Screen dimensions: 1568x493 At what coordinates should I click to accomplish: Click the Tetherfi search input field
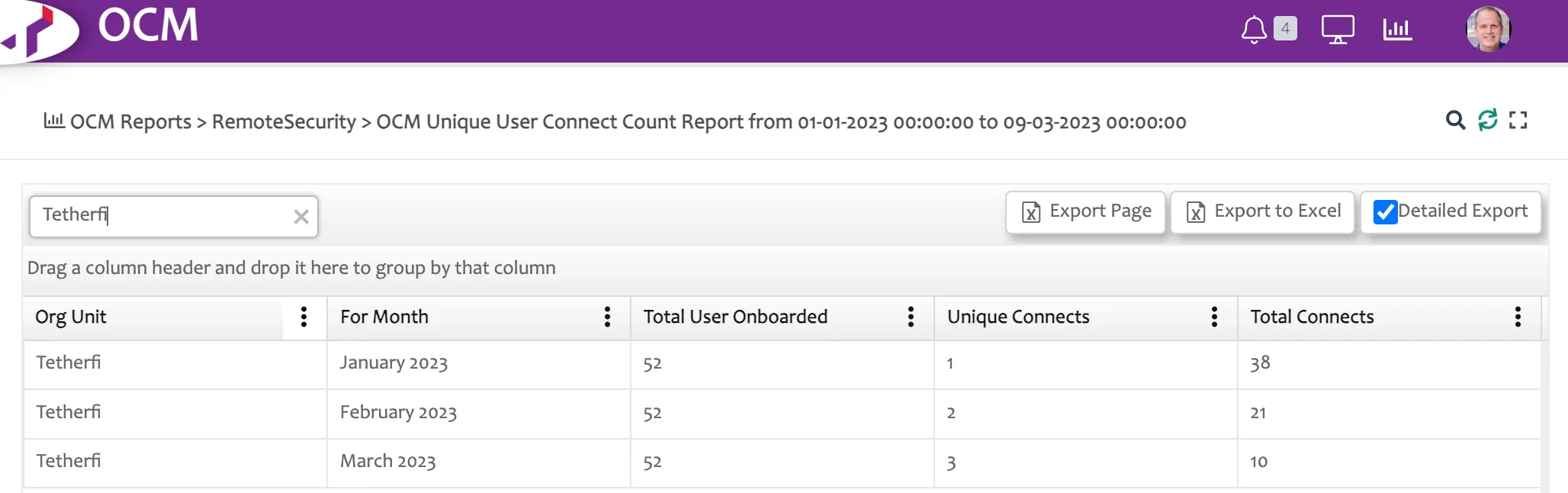pos(174,216)
